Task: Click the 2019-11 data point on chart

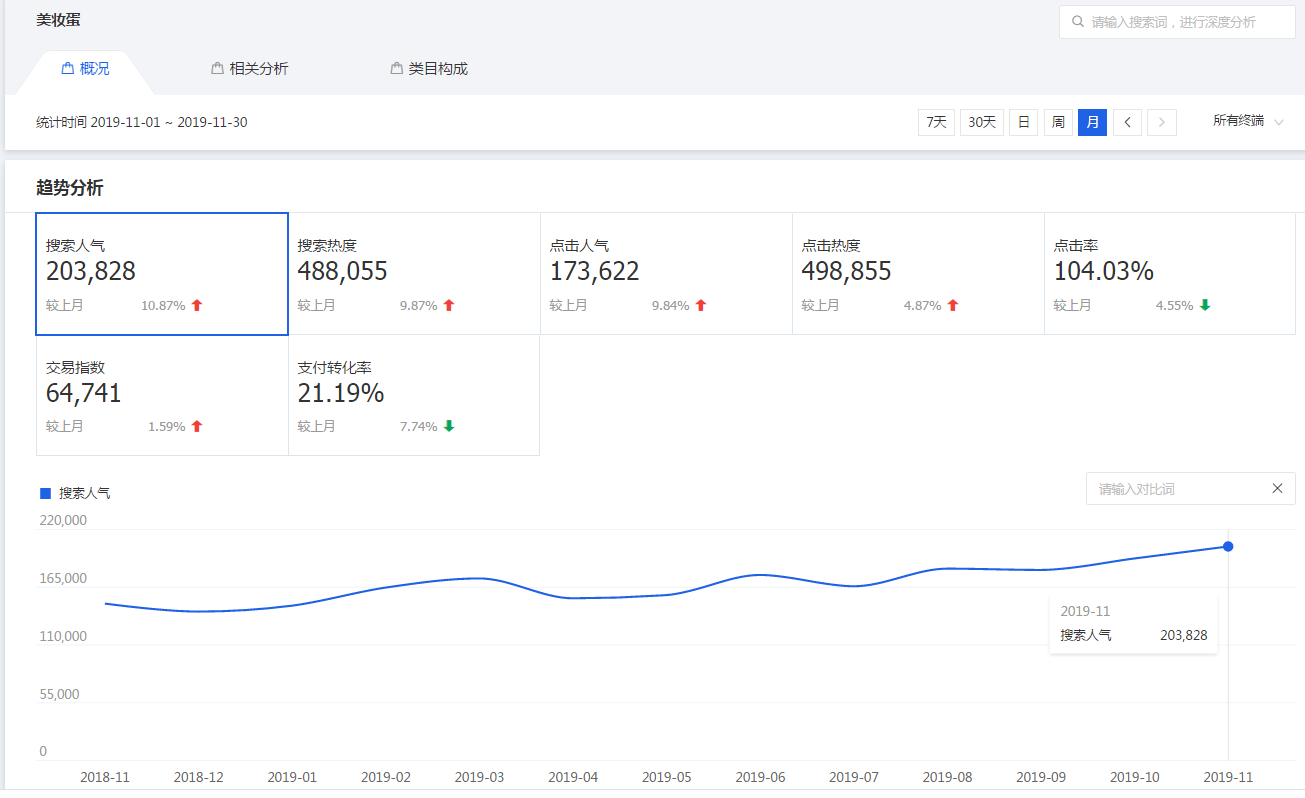Action: [1228, 546]
